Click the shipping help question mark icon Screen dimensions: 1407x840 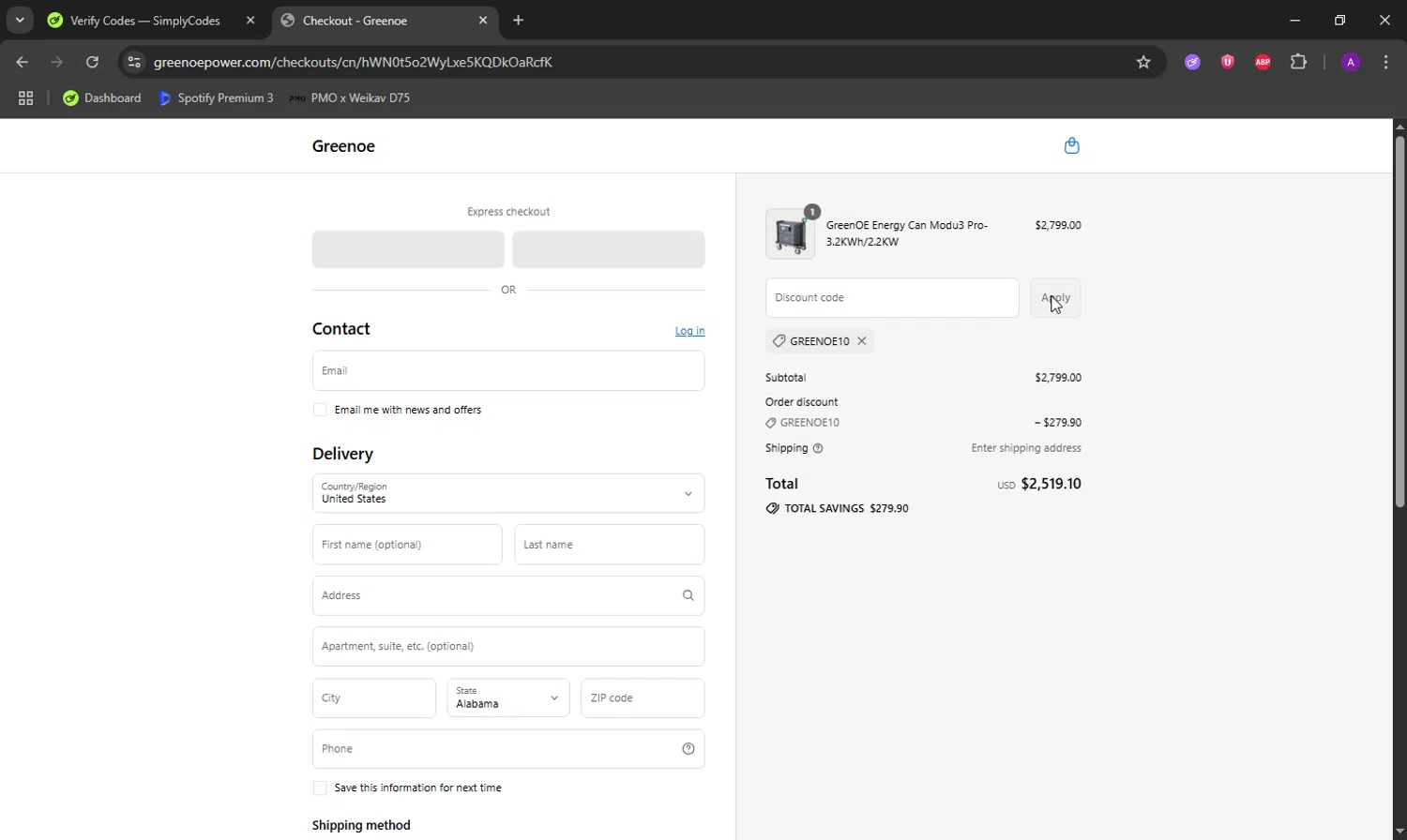tap(818, 448)
